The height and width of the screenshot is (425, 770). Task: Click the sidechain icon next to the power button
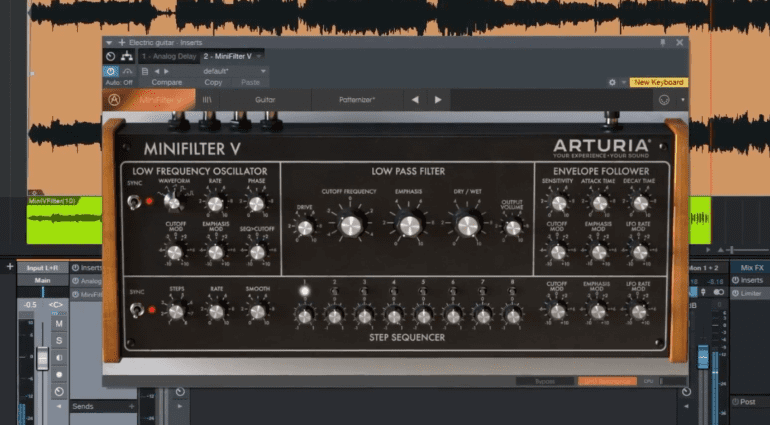[x=127, y=72]
